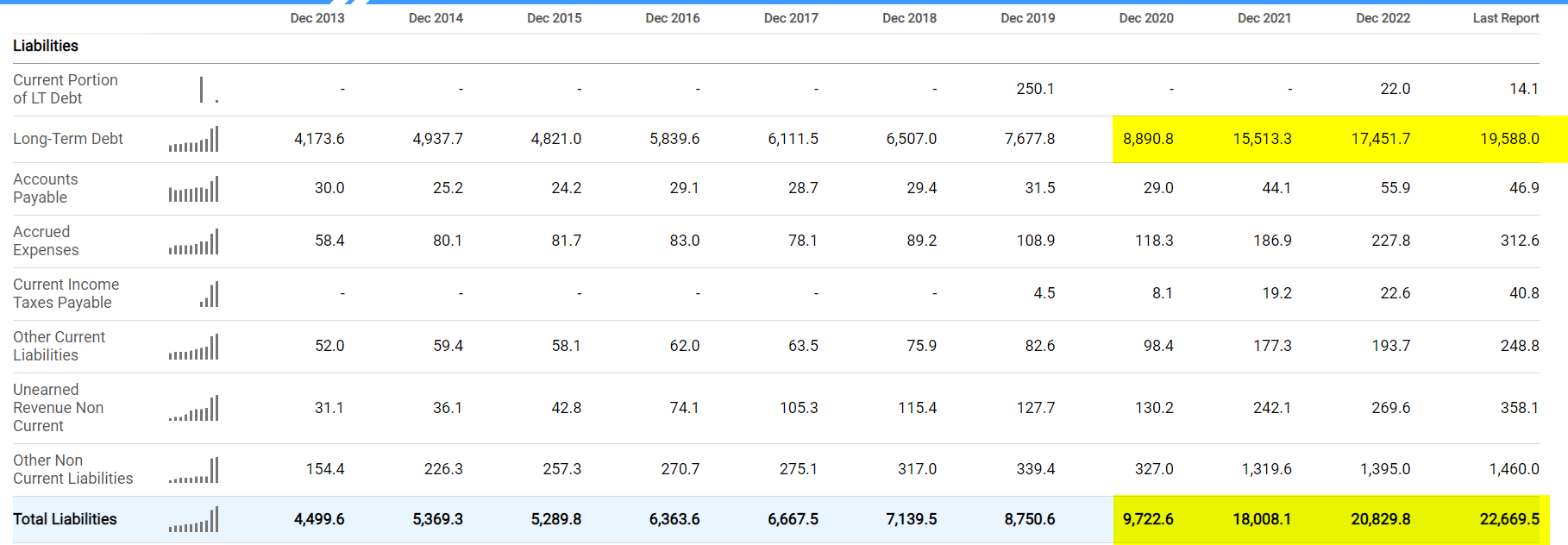Click the Unearned Revenue Non Current label
The width and height of the screenshot is (1568, 545).
pos(59,408)
